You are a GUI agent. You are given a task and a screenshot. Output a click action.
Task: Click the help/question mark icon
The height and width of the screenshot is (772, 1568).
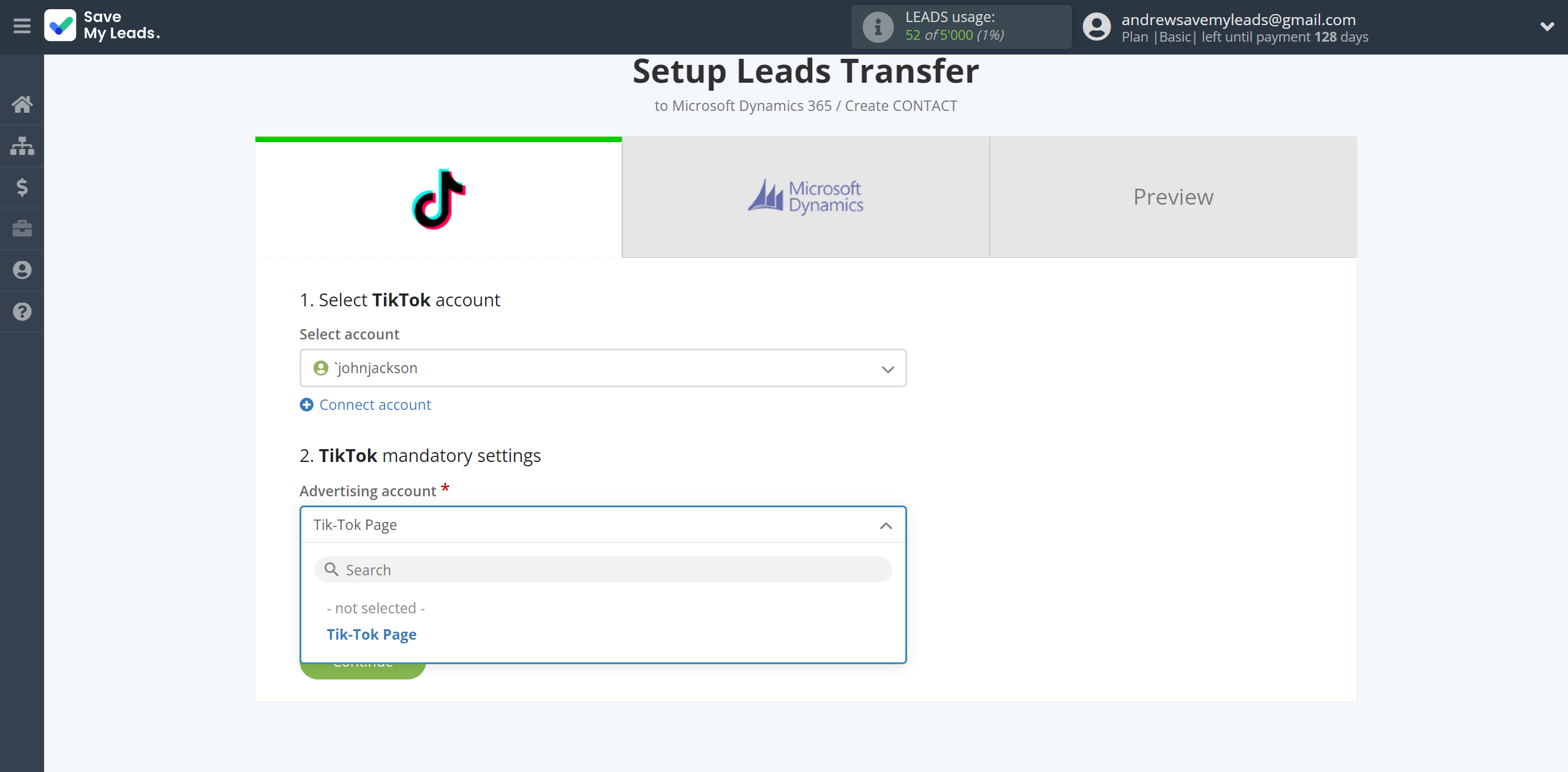pyautogui.click(x=22, y=311)
